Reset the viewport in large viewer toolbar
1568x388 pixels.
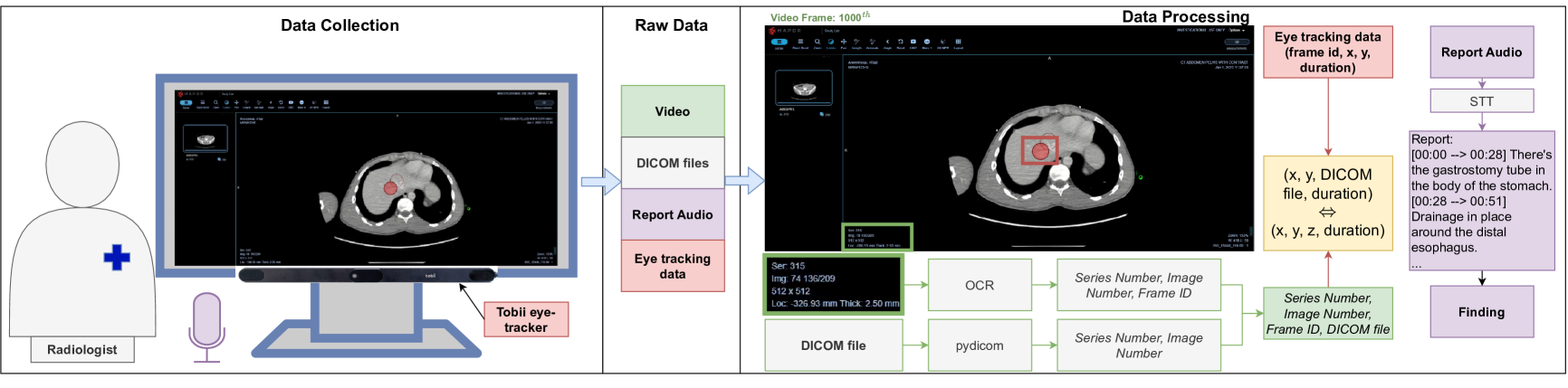901,42
